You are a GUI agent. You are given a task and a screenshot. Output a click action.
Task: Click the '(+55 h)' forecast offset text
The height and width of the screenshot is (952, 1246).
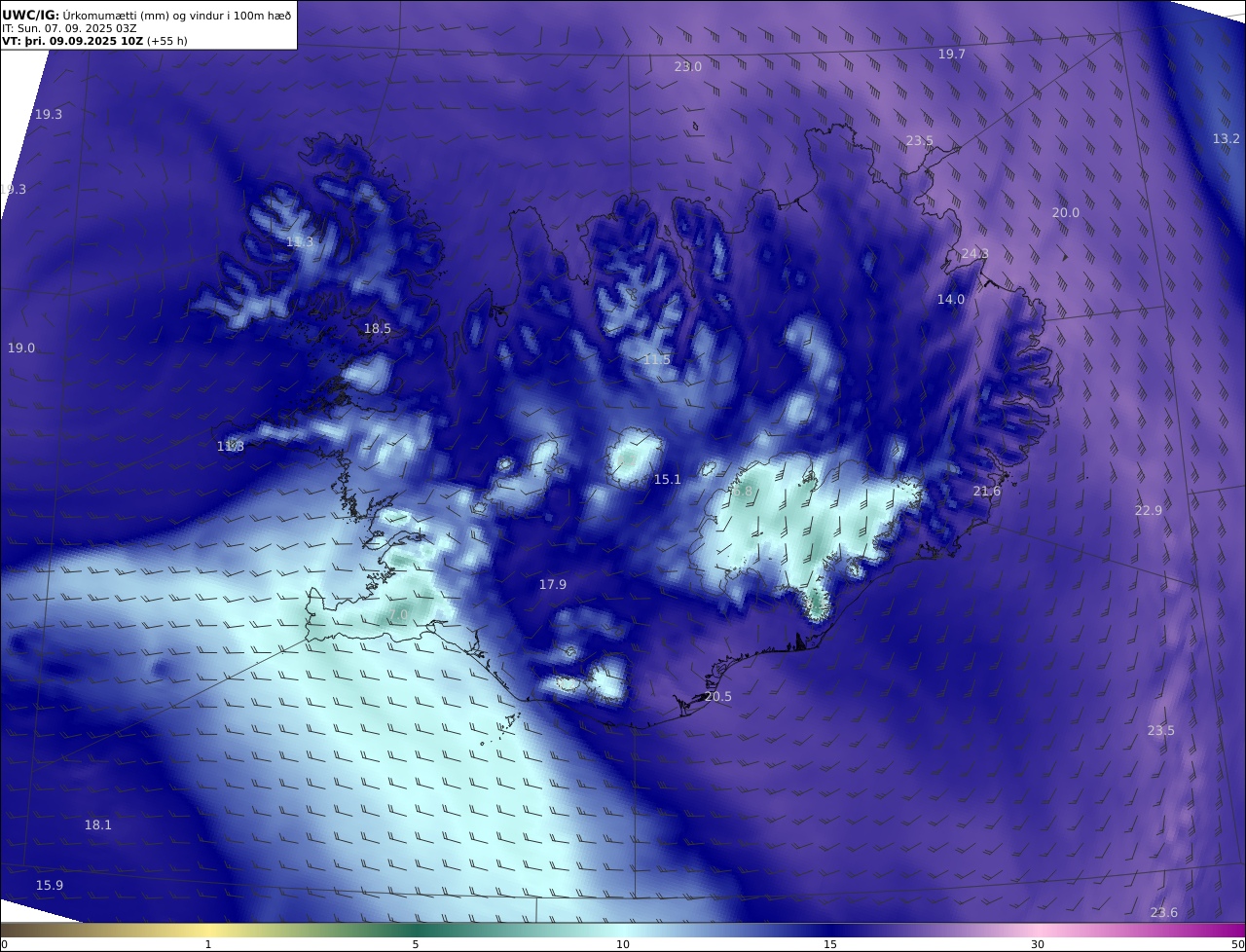pos(168,42)
